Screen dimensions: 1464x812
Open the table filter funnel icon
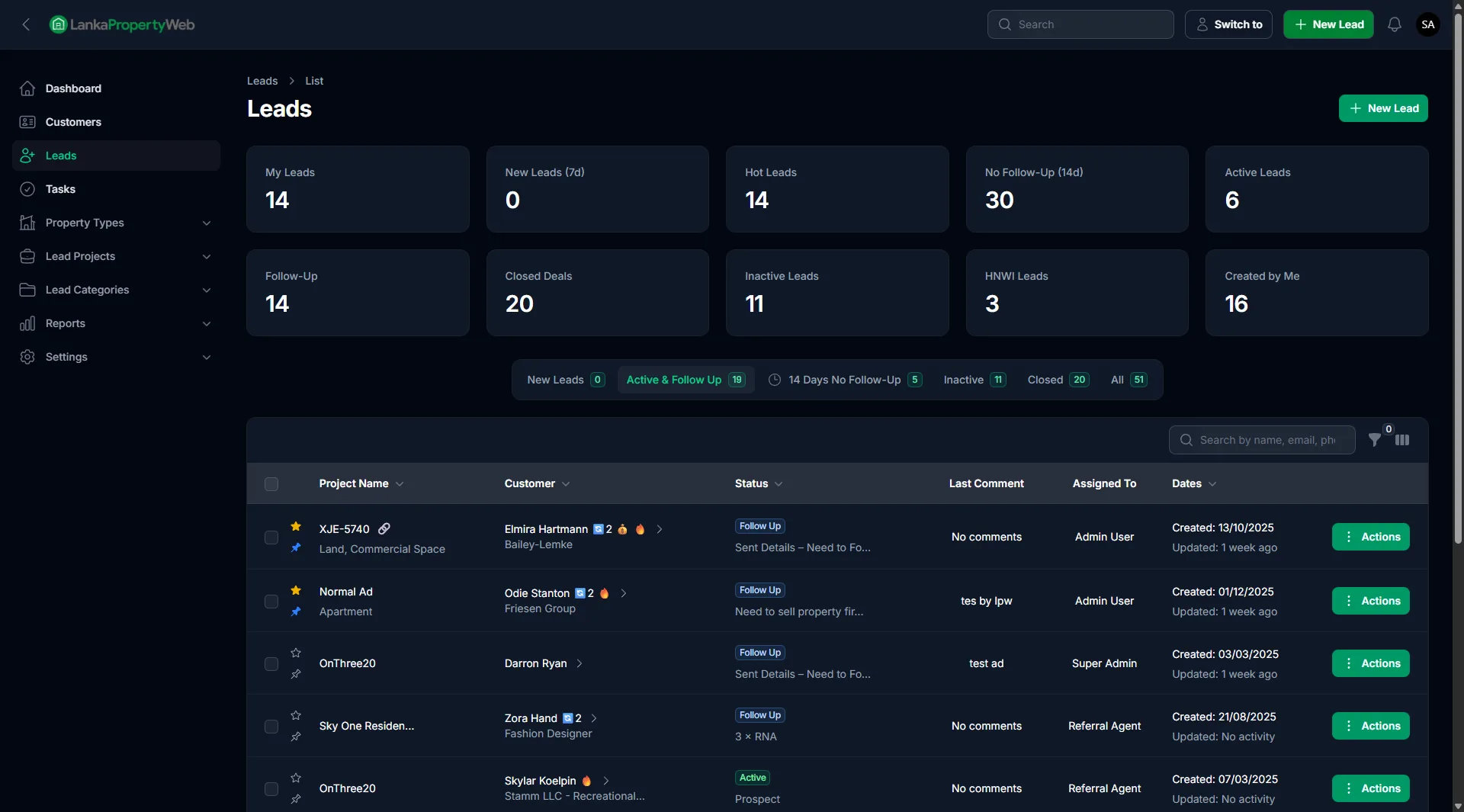(1374, 440)
